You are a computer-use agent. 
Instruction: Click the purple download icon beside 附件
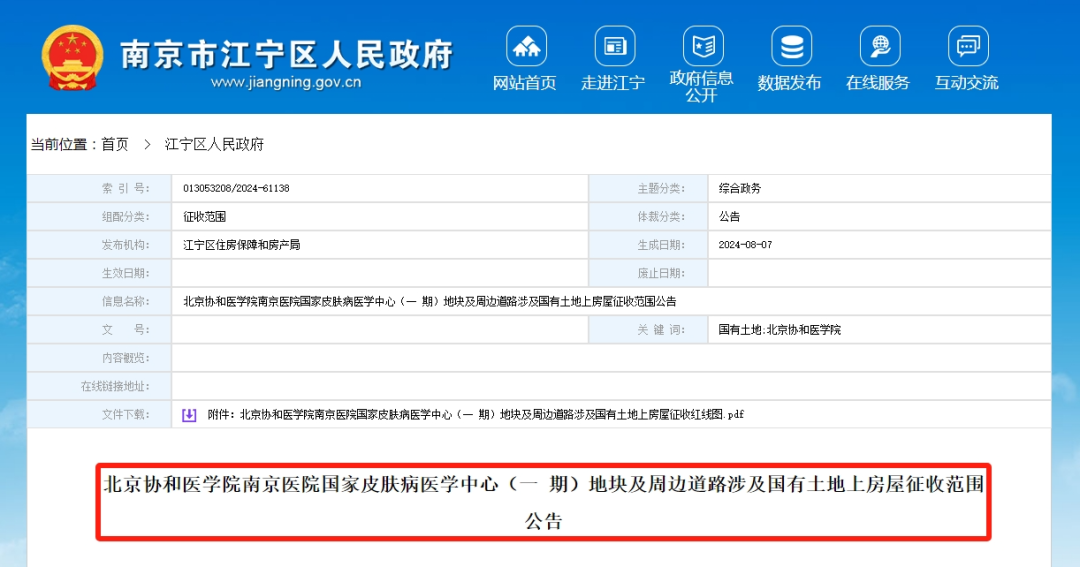(189, 415)
